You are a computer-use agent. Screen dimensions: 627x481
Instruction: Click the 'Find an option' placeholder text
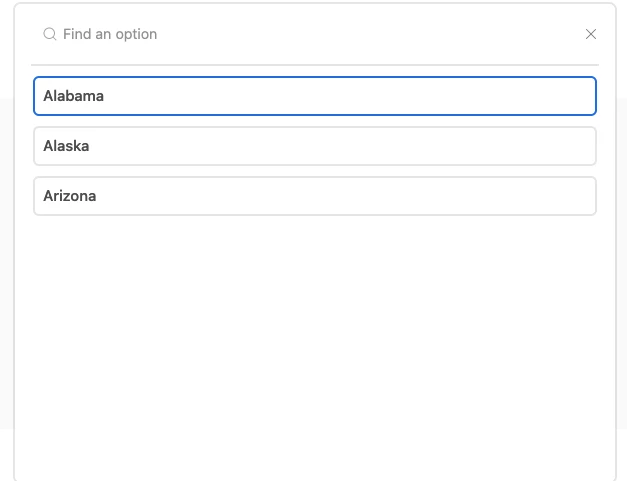pyautogui.click(x=110, y=34)
